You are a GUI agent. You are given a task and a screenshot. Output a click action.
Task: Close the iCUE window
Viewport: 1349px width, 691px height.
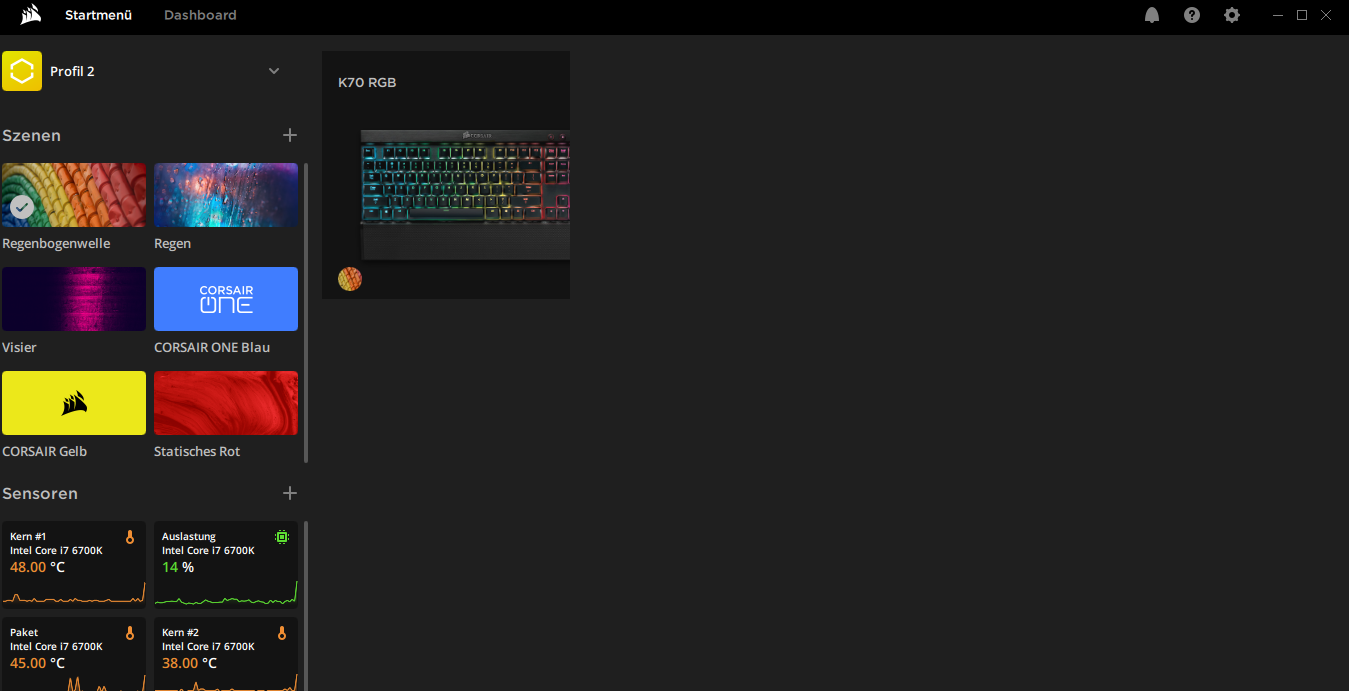(1326, 15)
